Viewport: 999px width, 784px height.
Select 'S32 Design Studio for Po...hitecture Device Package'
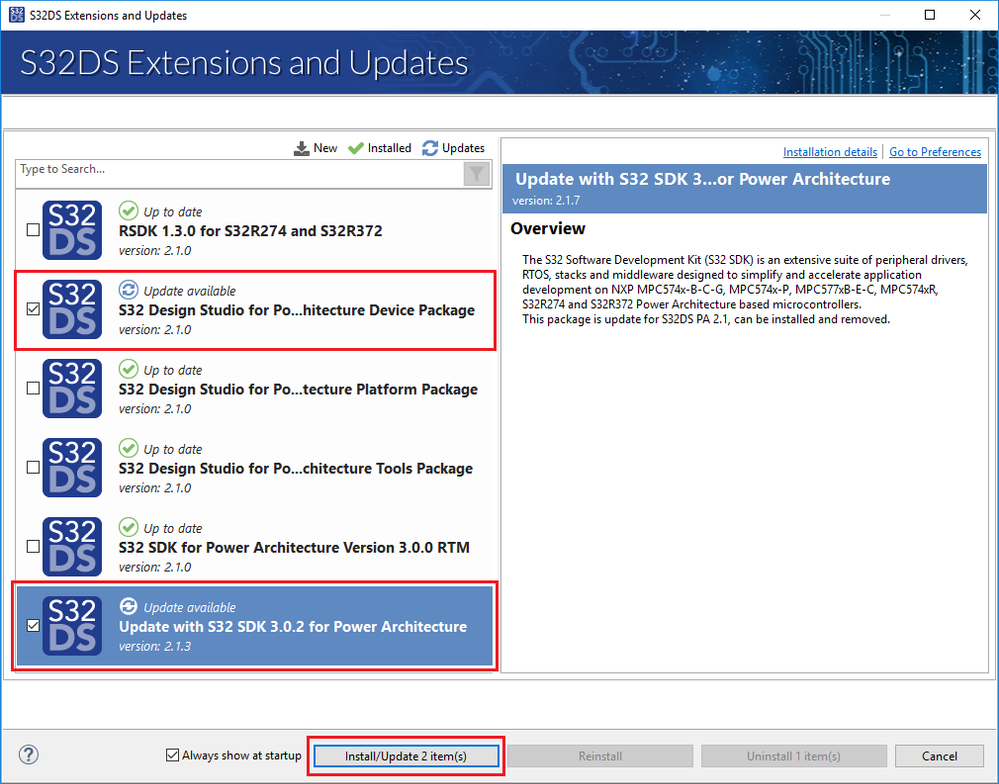coord(296,310)
